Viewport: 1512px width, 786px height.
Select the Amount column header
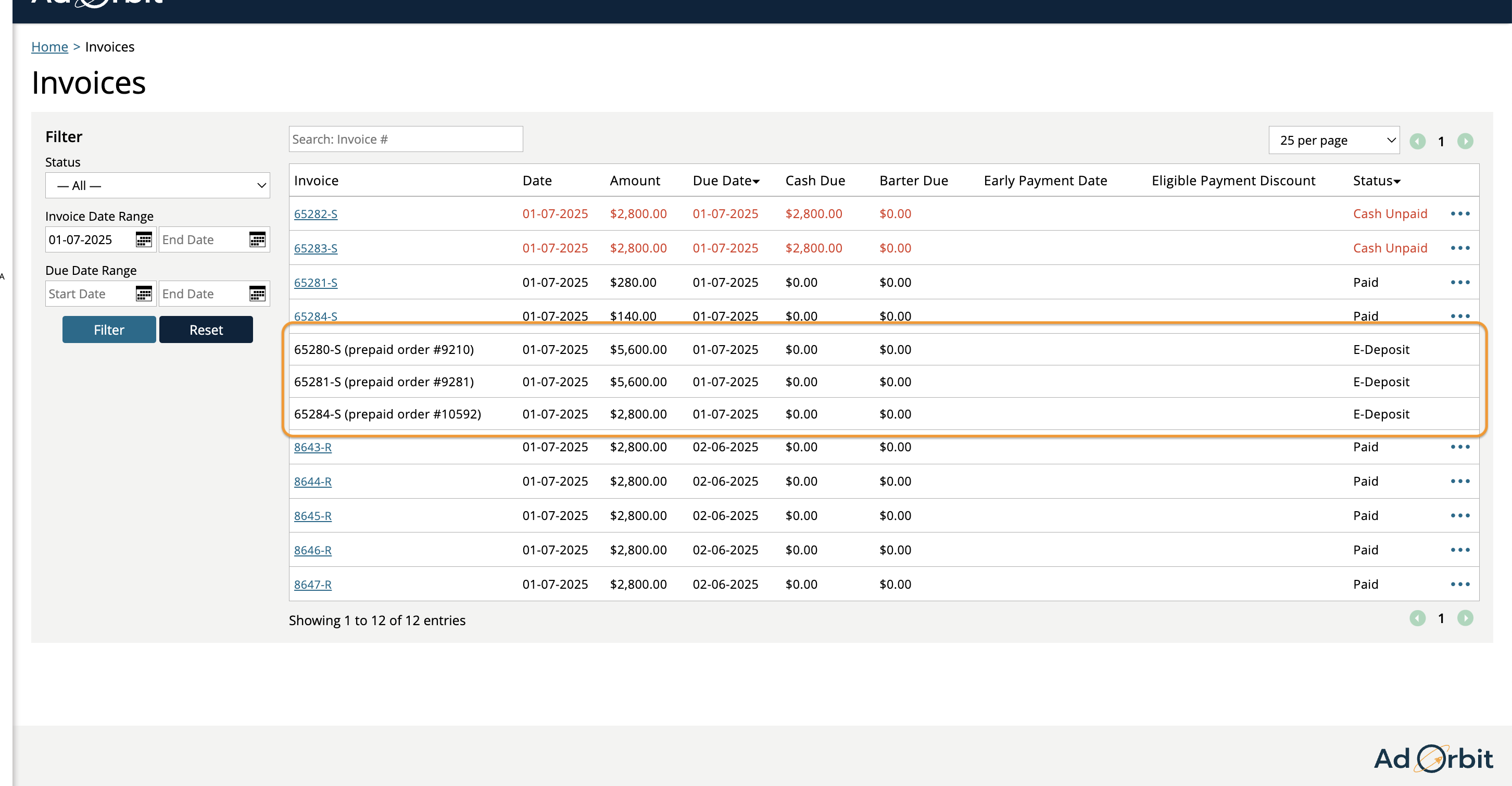click(x=635, y=180)
